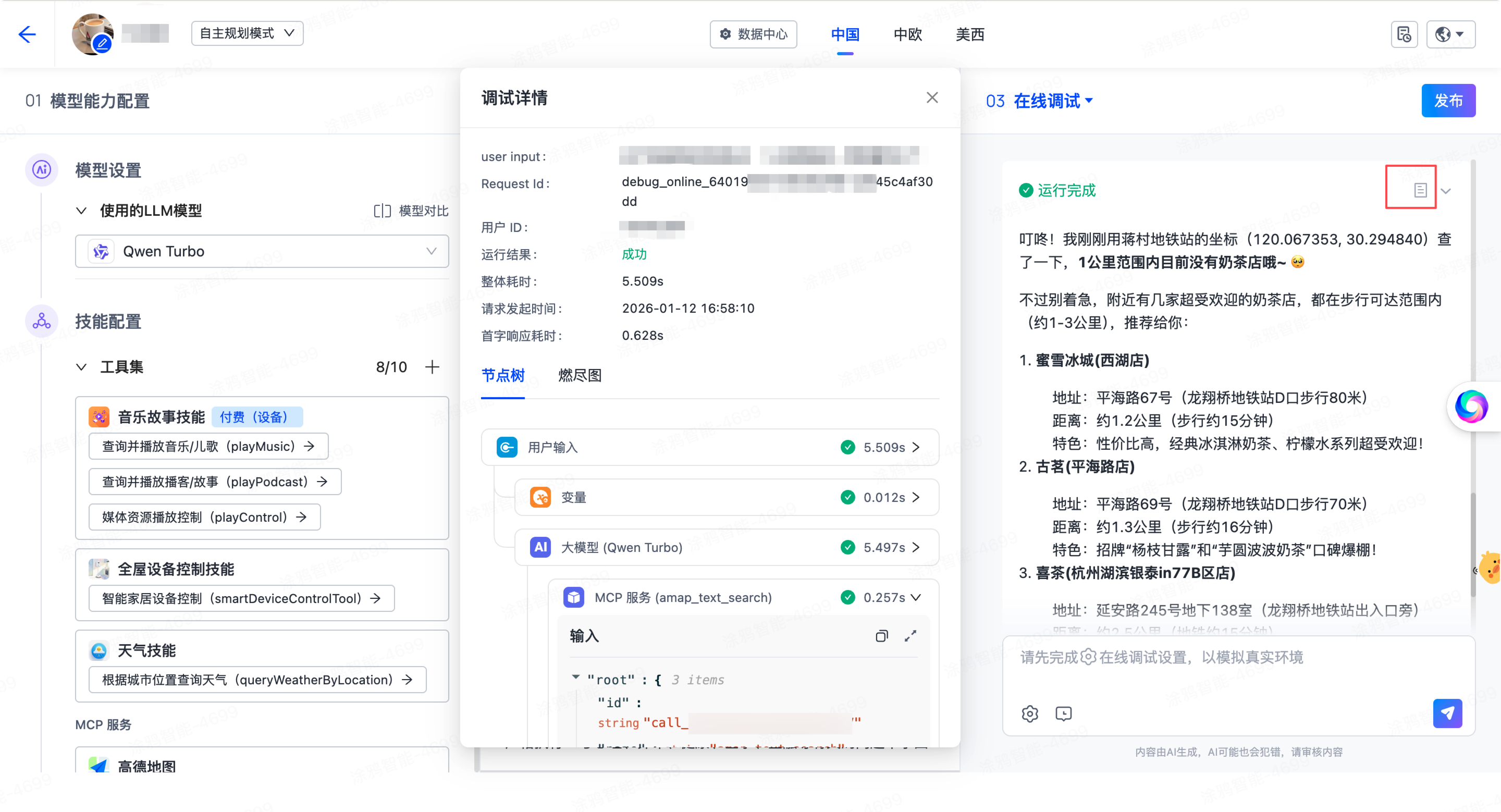Click the back arrow to exit configuration
Screen dimensions: 1501x812
point(27,34)
